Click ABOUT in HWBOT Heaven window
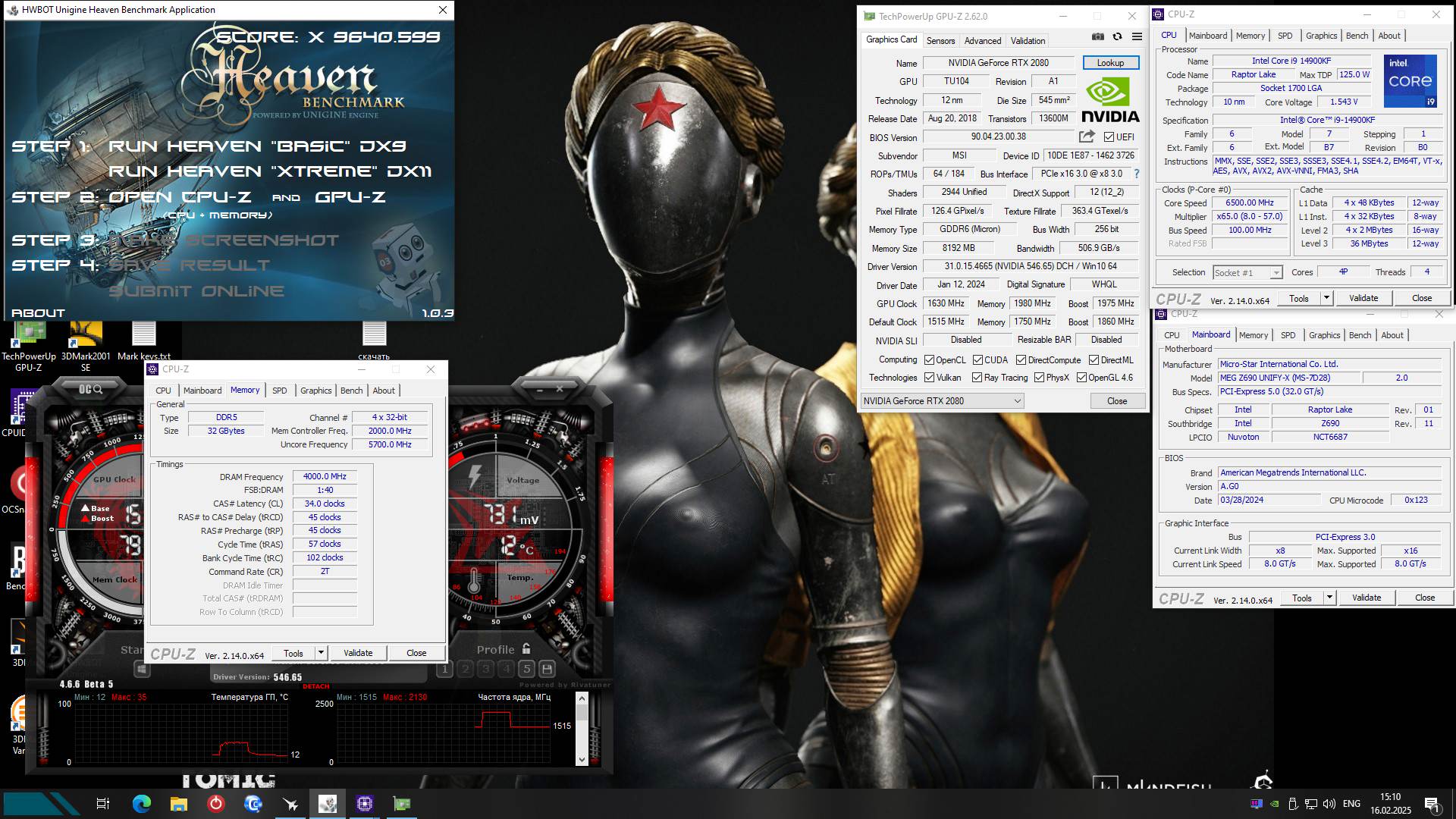This screenshot has height=819, width=1456. point(38,312)
